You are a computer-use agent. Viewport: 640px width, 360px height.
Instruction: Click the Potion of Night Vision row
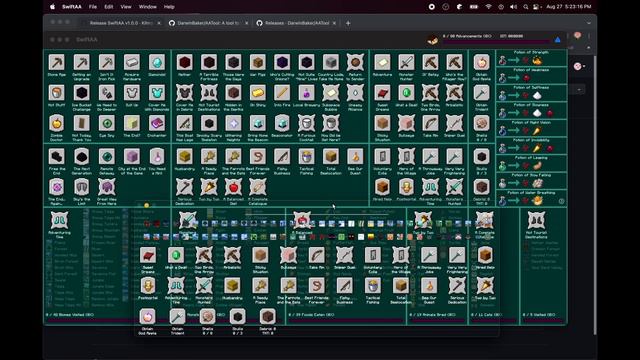pos(531,129)
